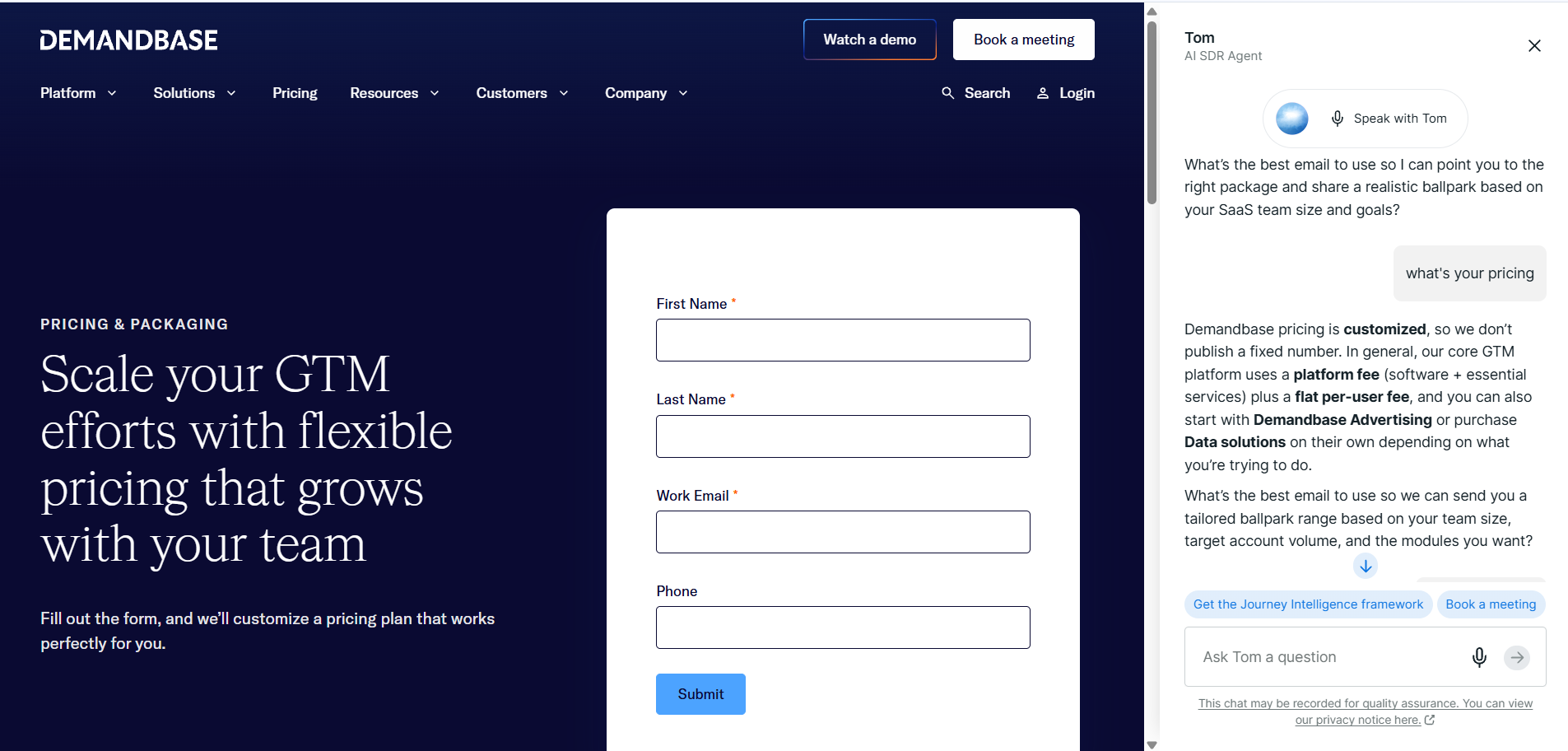
Task: Send chat message with arrow button
Action: pos(1517,657)
